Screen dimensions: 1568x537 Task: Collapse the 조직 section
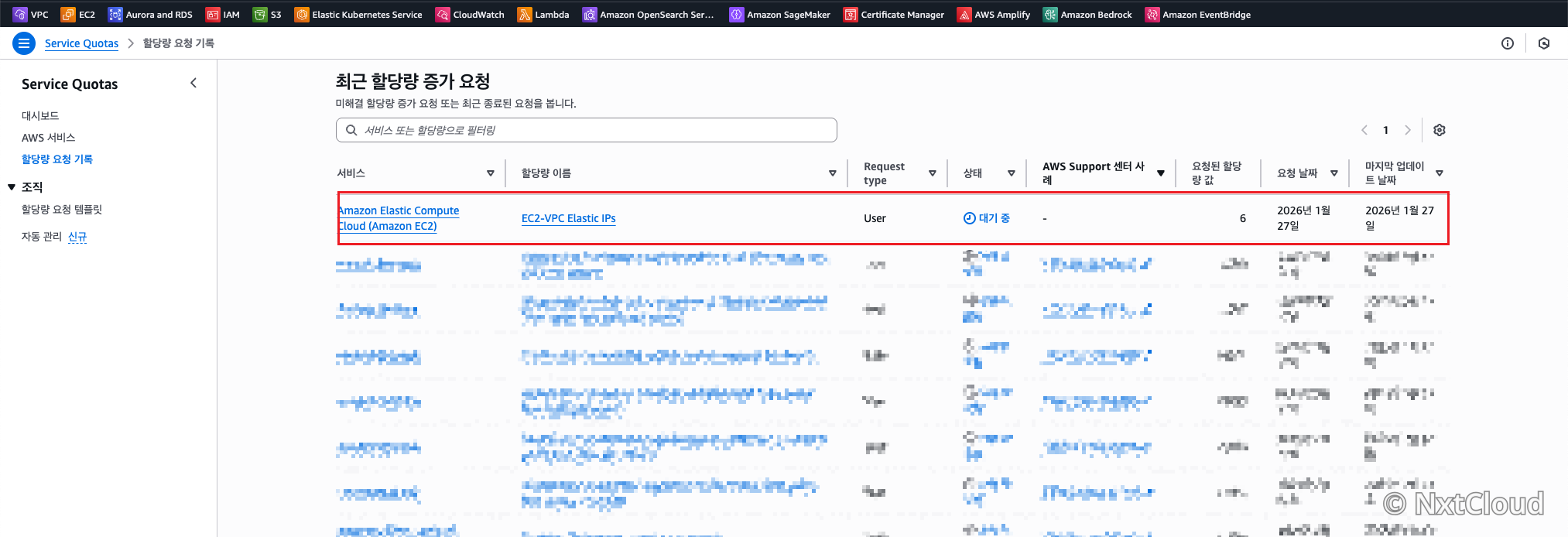click(x=12, y=187)
